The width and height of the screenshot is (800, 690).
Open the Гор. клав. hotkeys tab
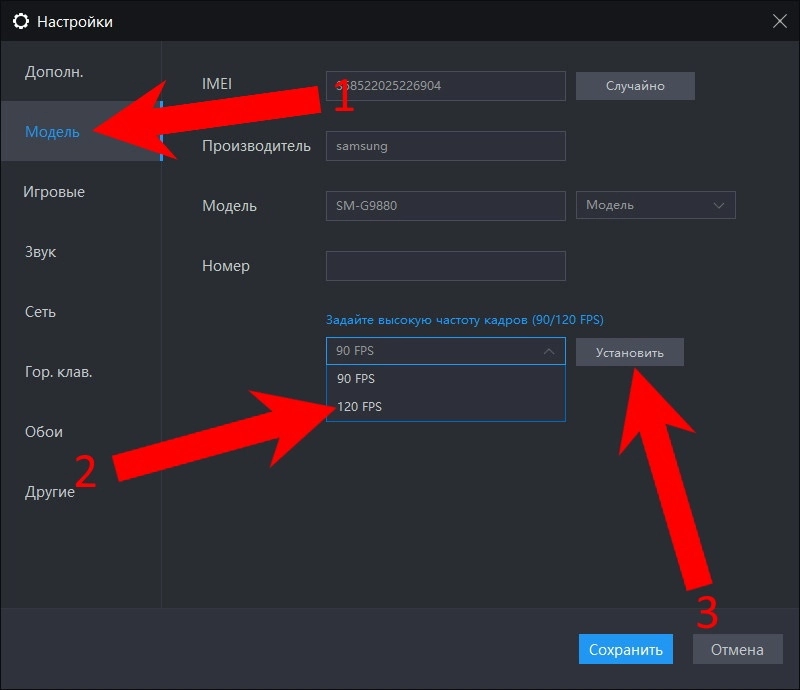[58, 372]
